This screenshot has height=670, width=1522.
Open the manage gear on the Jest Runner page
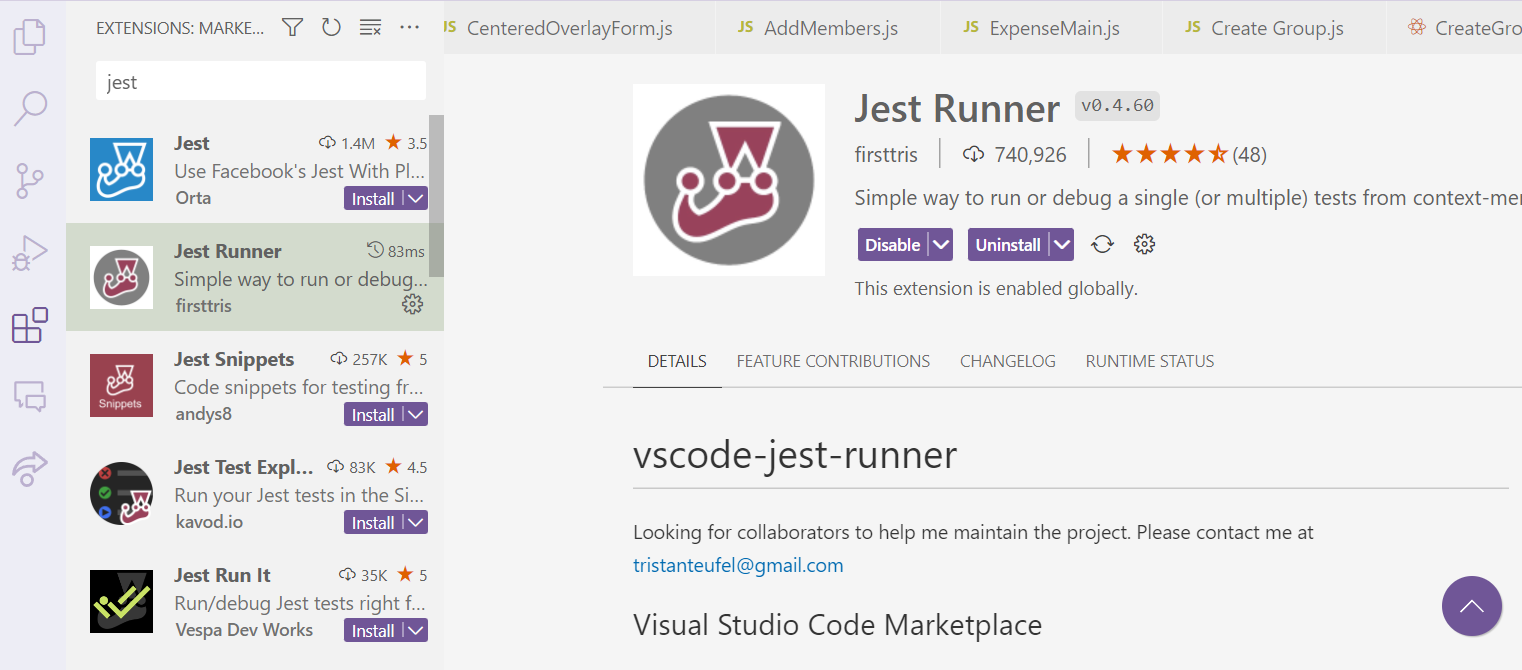click(x=1144, y=244)
